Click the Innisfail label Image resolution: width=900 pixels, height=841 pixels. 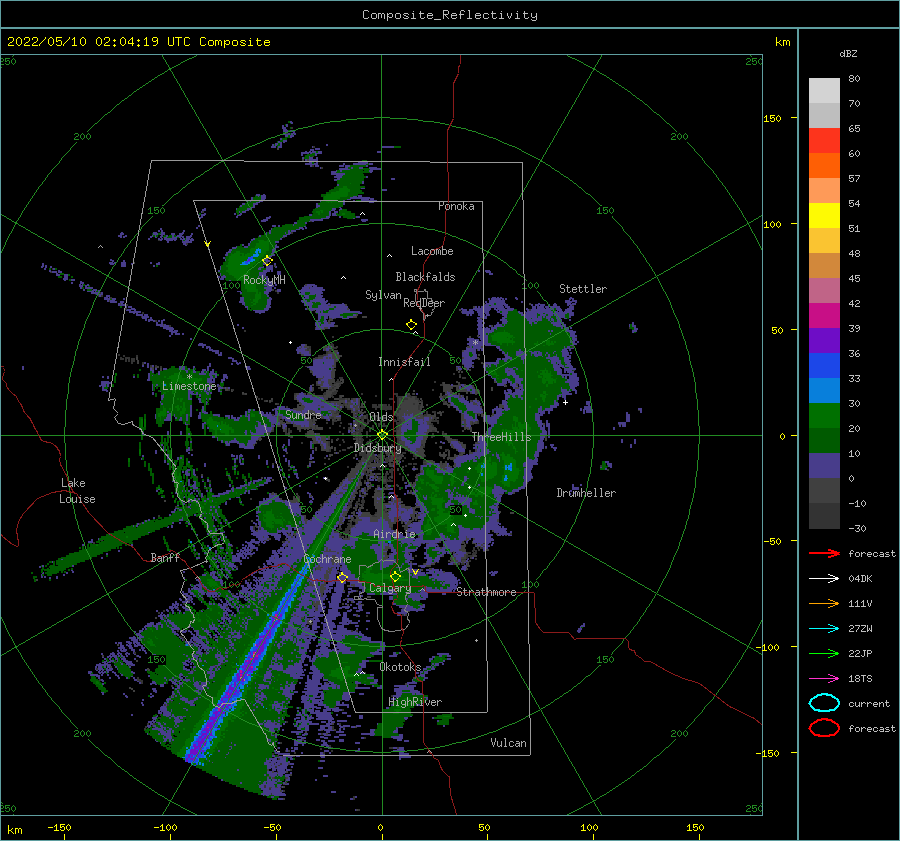point(404,362)
